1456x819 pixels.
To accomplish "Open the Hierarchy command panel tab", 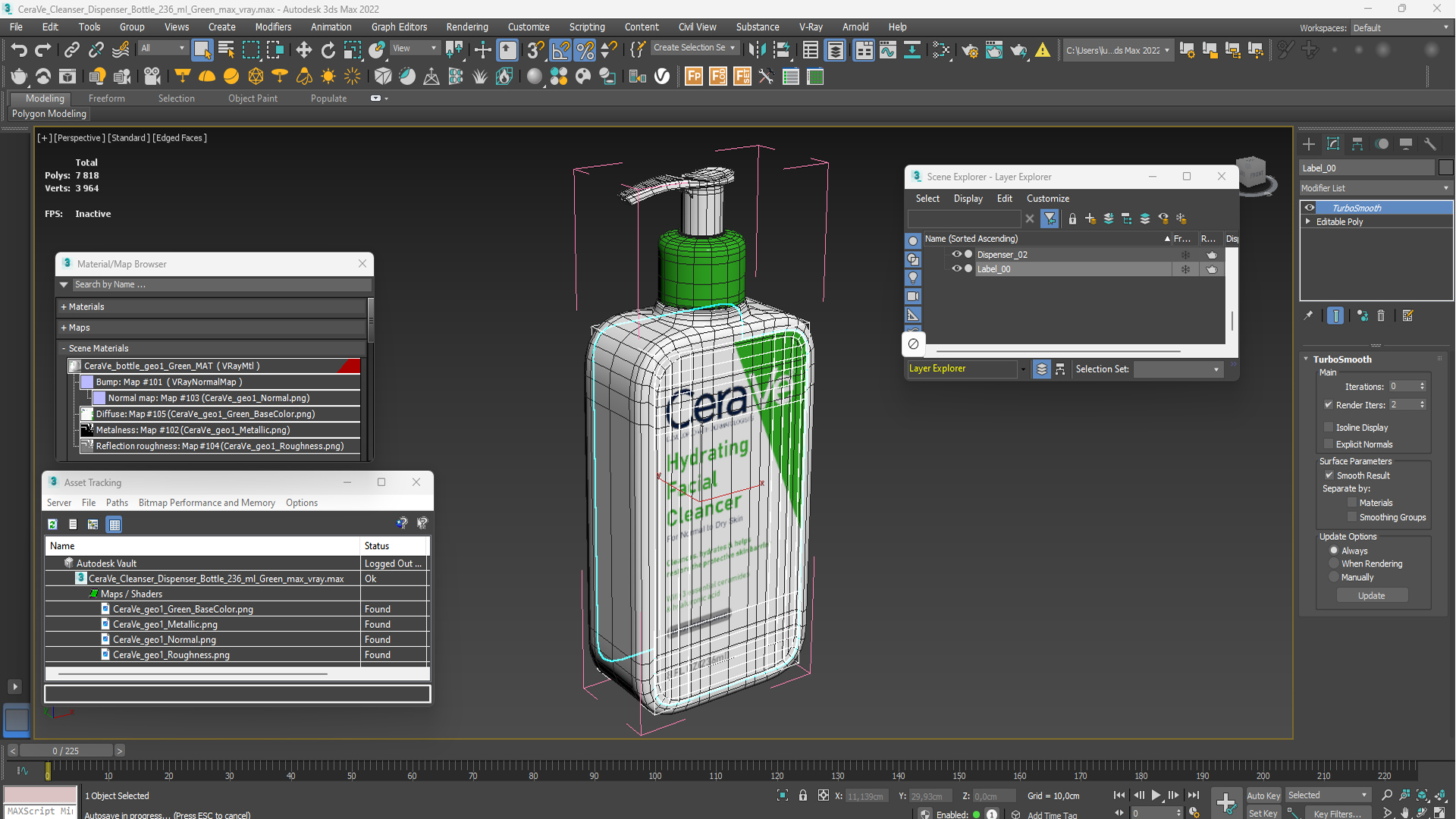I will (1357, 144).
